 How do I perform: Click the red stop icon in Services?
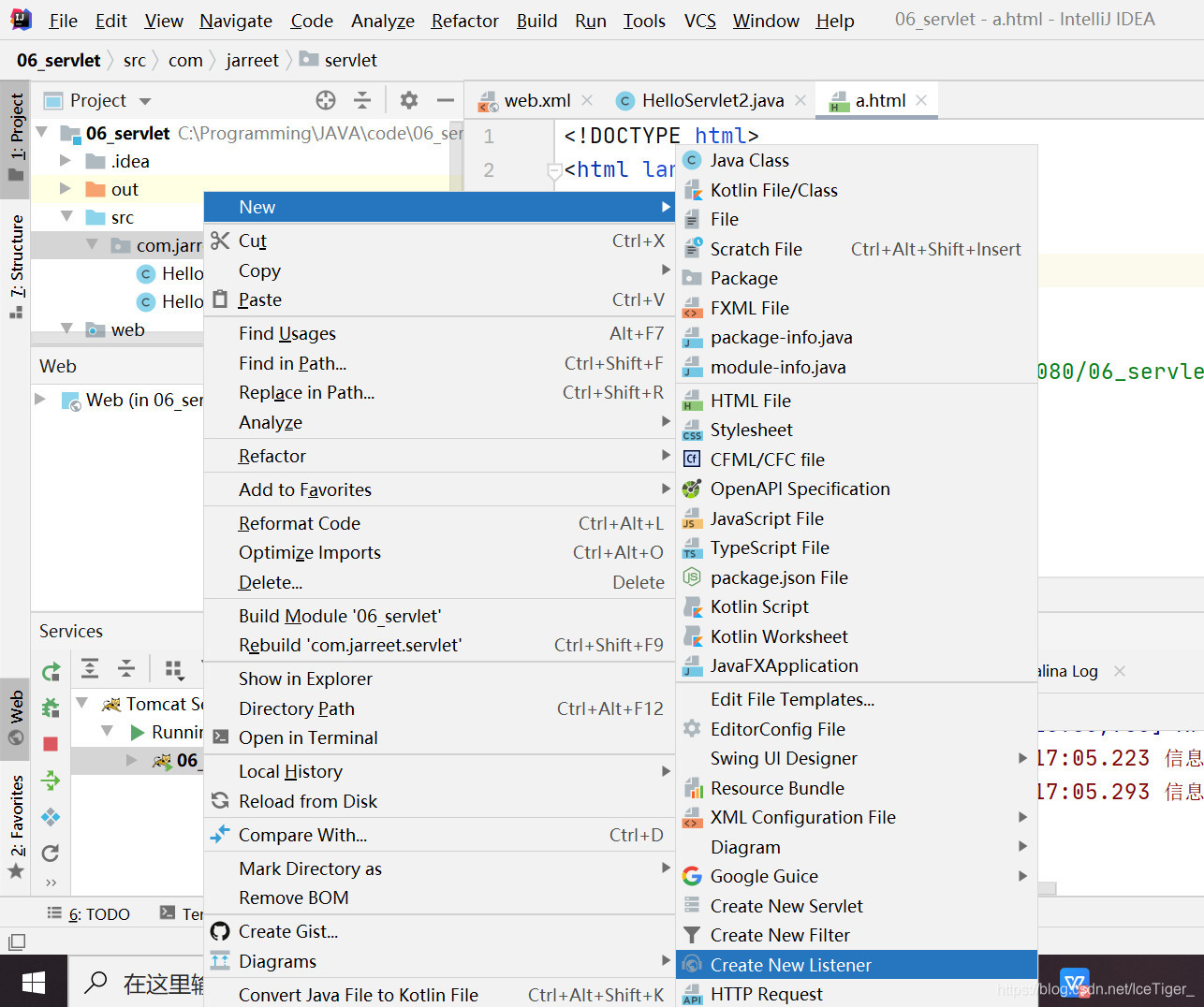coord(51,744)
